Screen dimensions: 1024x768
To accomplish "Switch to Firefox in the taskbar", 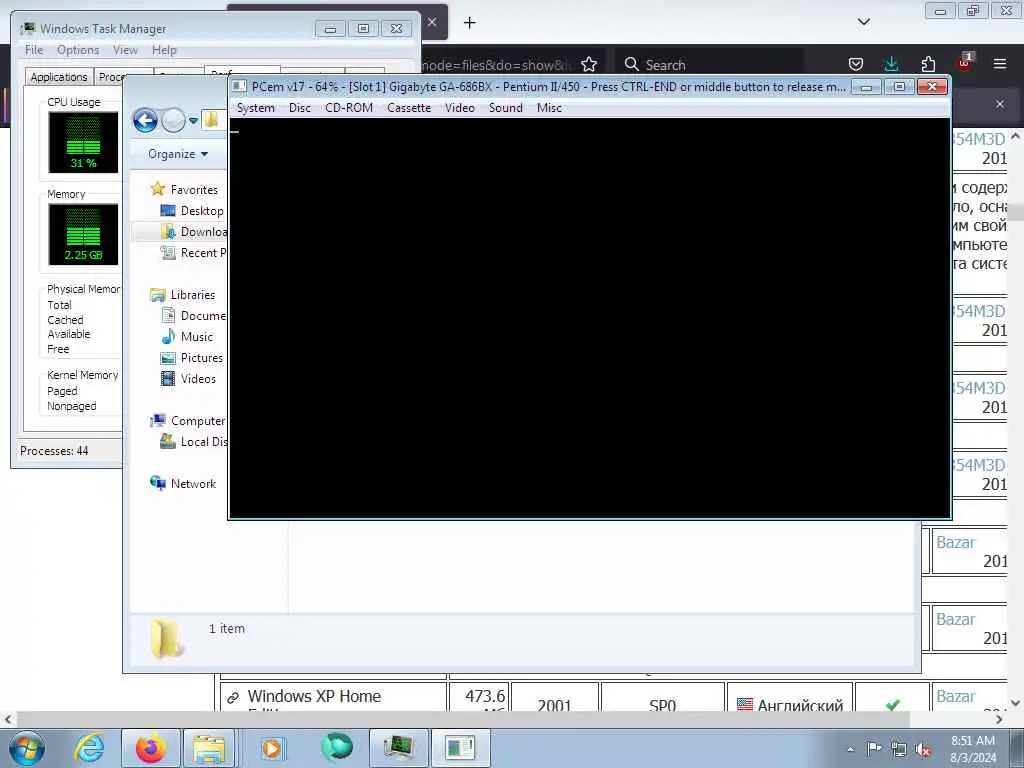I will [151, 748].
